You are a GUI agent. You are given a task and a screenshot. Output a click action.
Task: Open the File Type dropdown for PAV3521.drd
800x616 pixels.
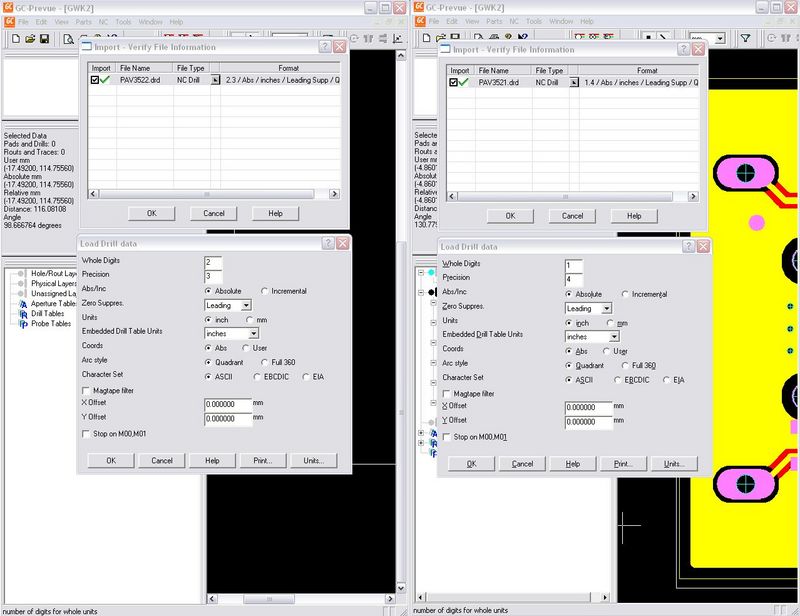click(574, 83)
